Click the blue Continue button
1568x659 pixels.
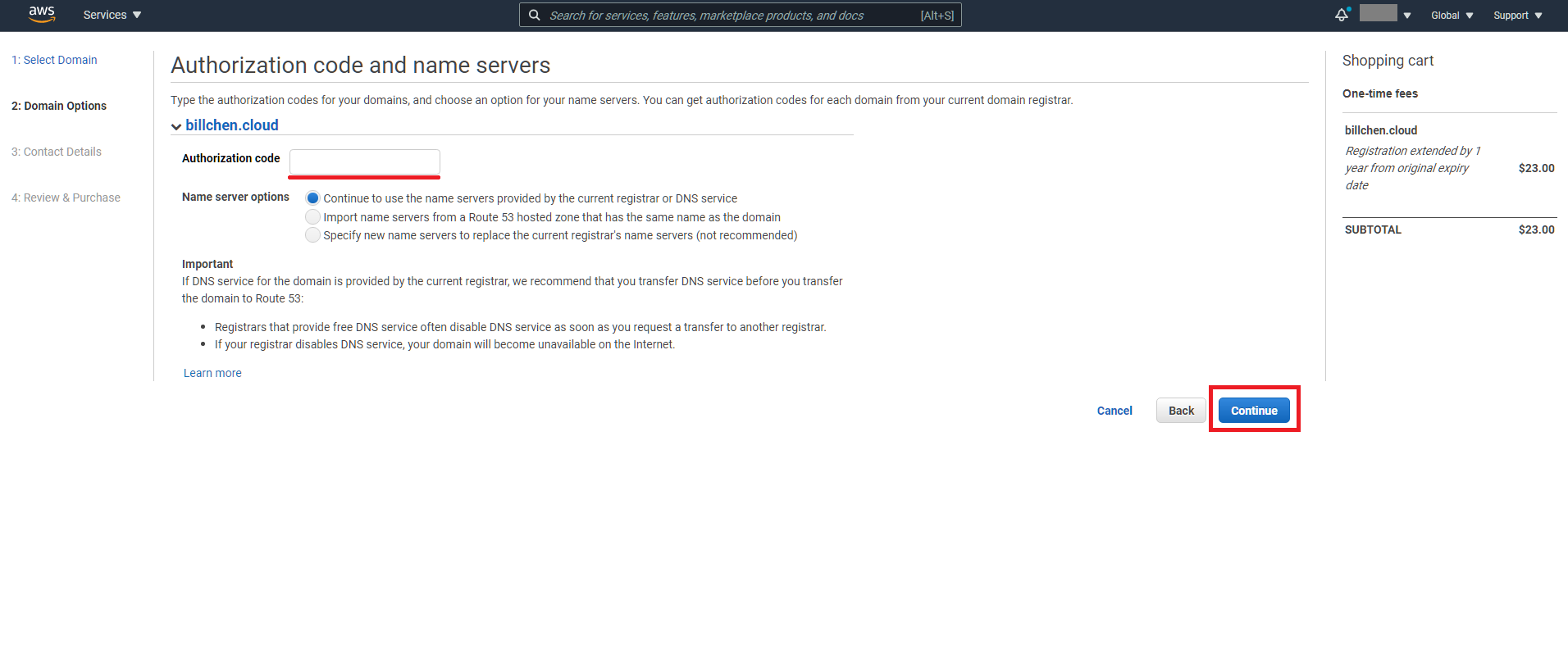coord(1254,411)
